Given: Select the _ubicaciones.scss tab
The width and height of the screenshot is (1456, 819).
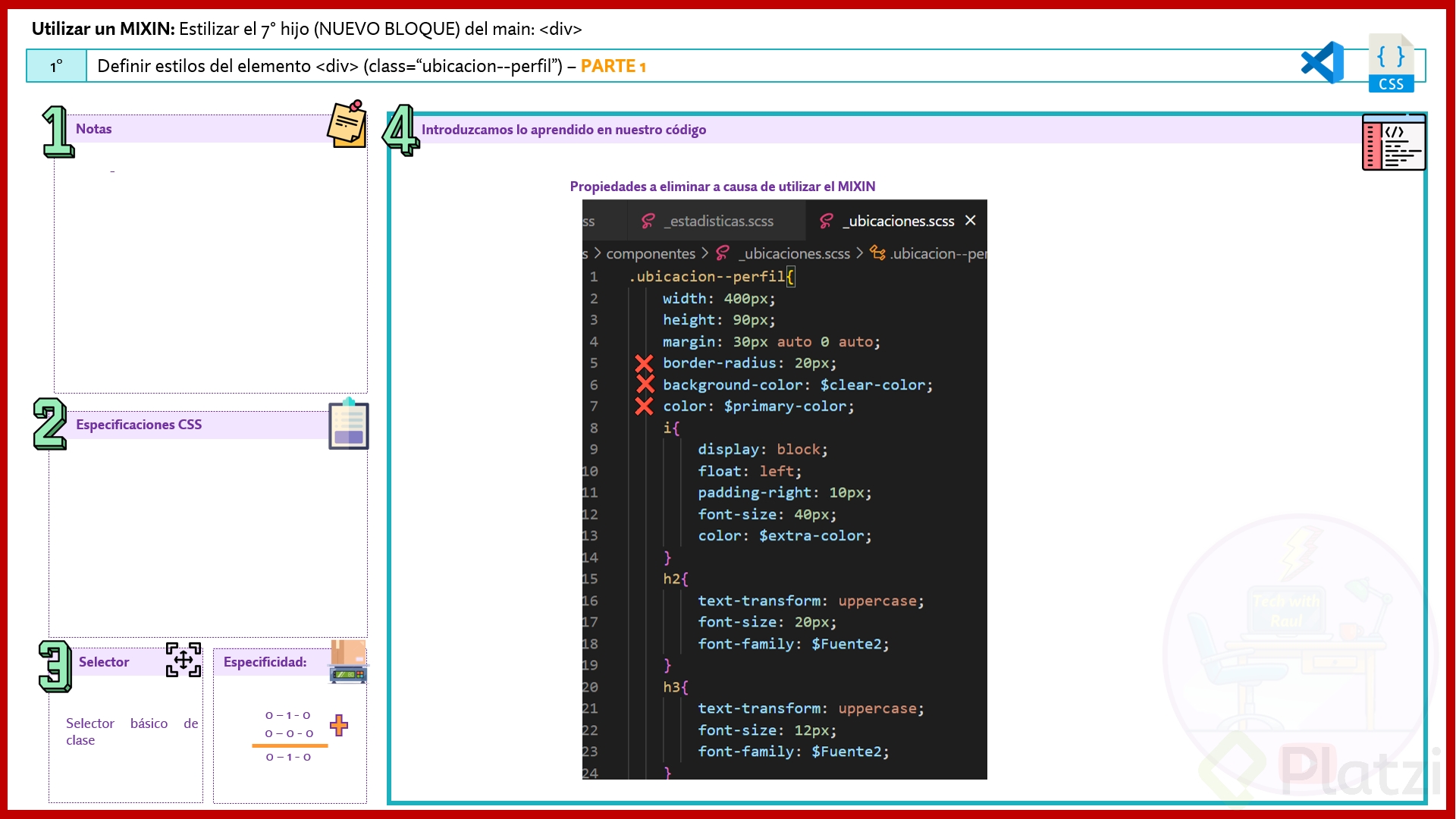Looking at the screenshot, I should [899, 221].
